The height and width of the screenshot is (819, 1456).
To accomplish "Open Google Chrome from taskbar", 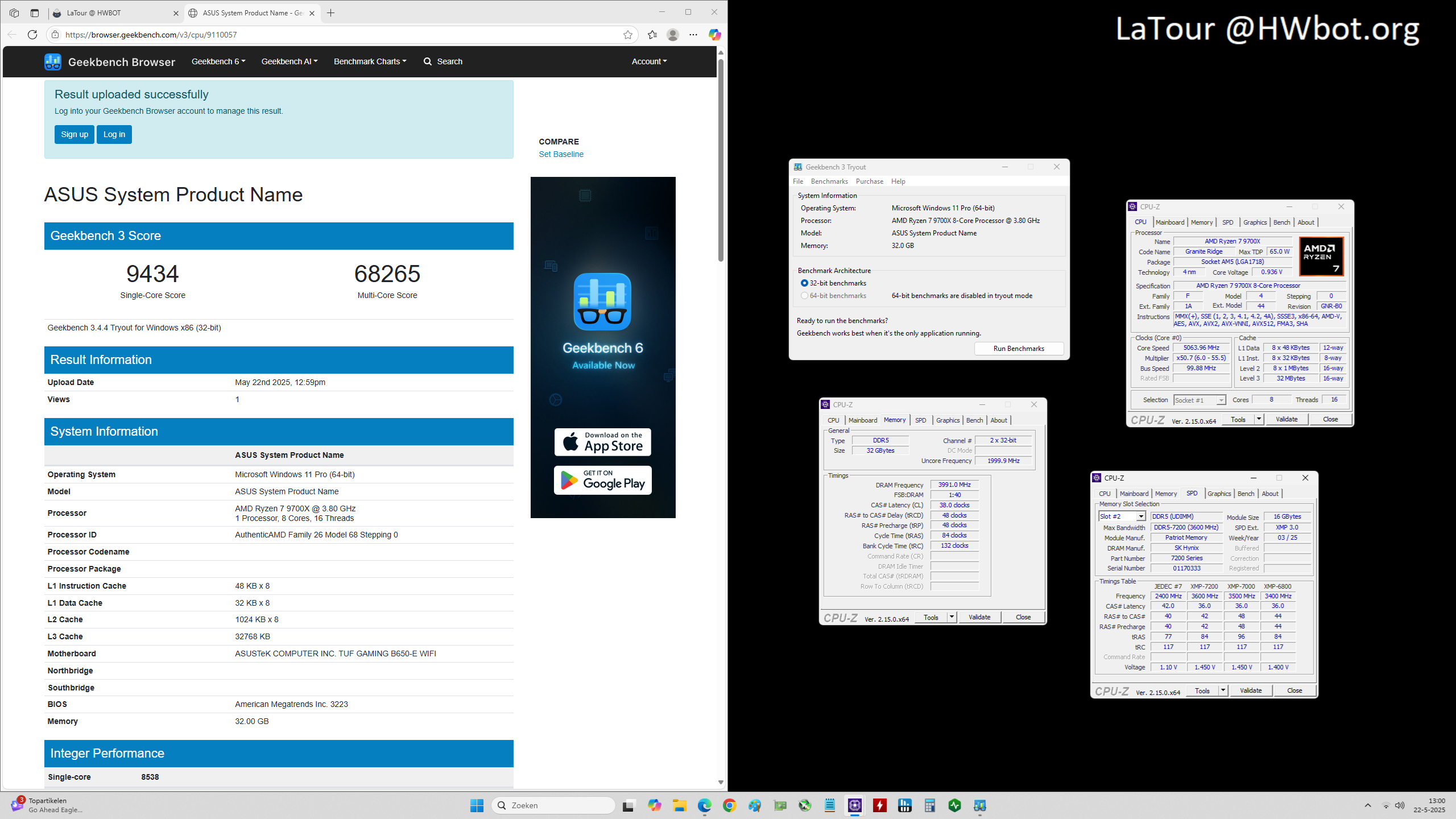I will 729,805.
